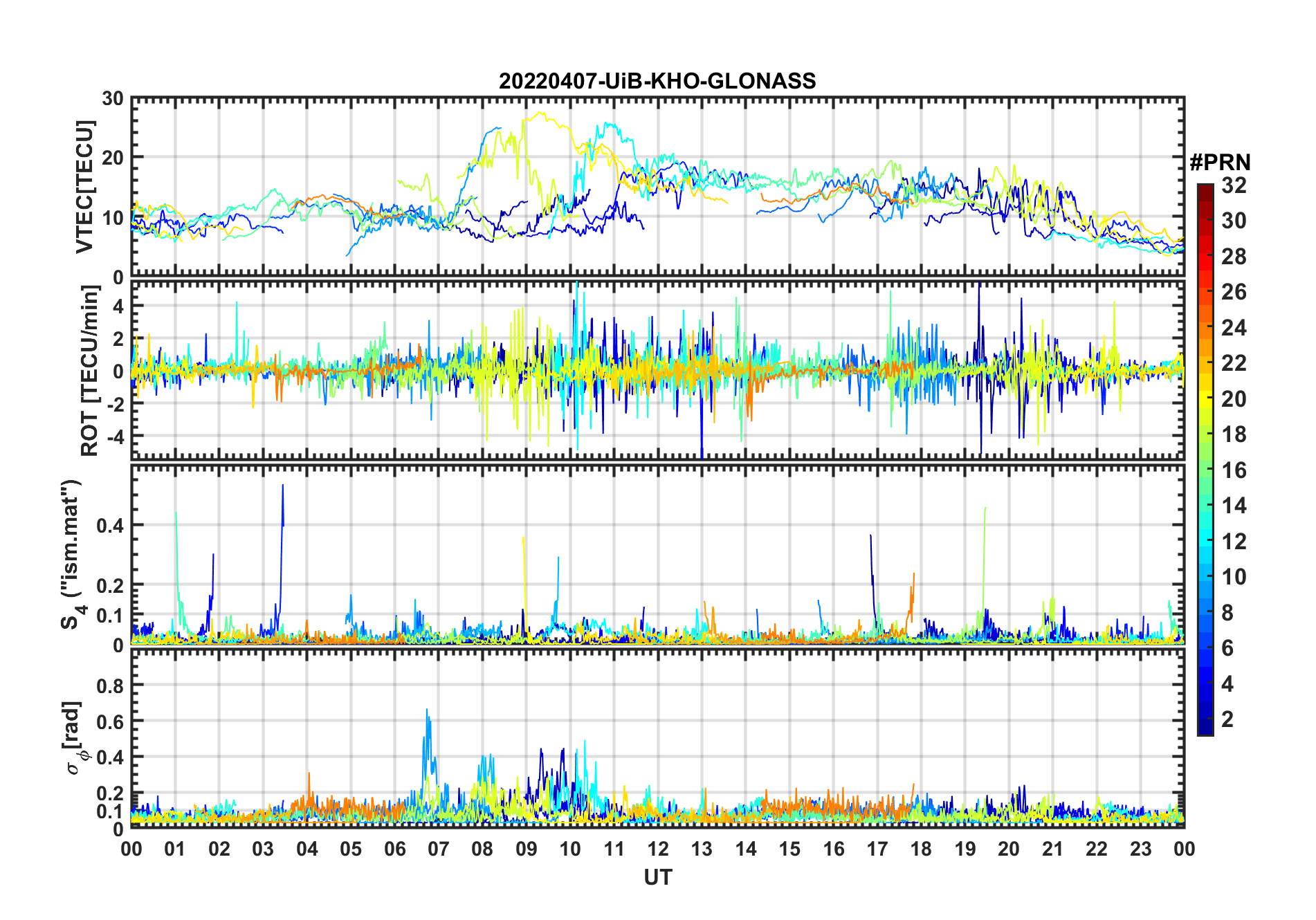Click the 0.8 tick on sigma-phi axis
Viewport: 1316px width, 920px height.
tap(109, 686)
